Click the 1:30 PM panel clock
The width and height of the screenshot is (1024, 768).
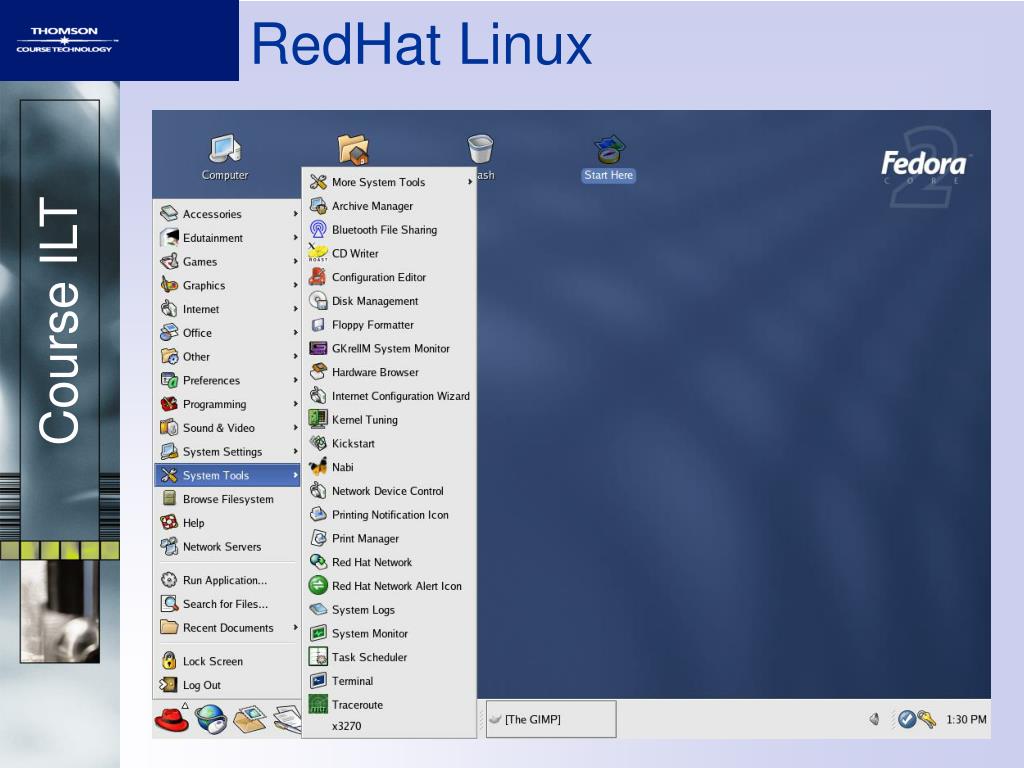(x=966, y=719)
